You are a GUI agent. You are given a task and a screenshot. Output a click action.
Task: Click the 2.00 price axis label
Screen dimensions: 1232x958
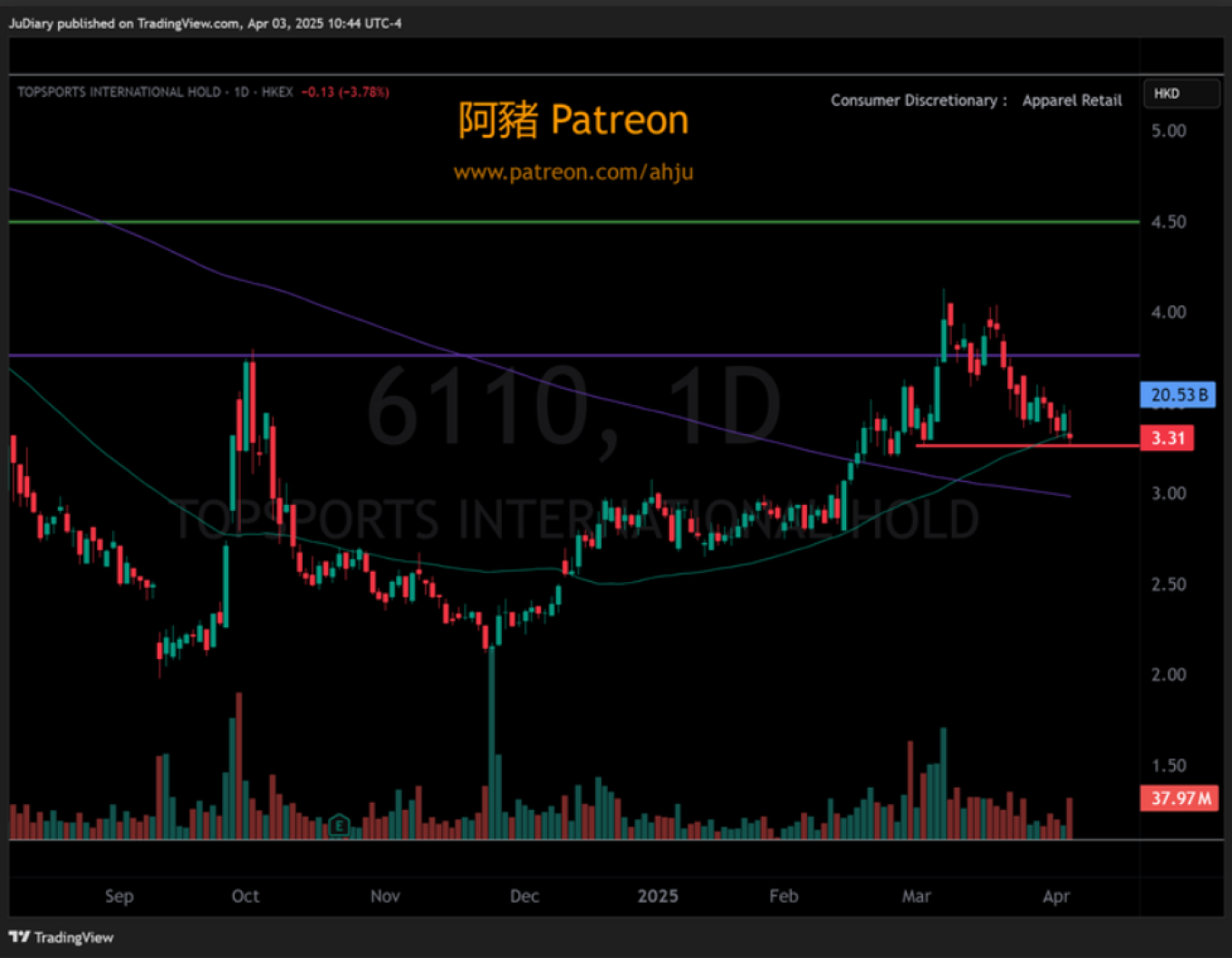coord(1169,674)
